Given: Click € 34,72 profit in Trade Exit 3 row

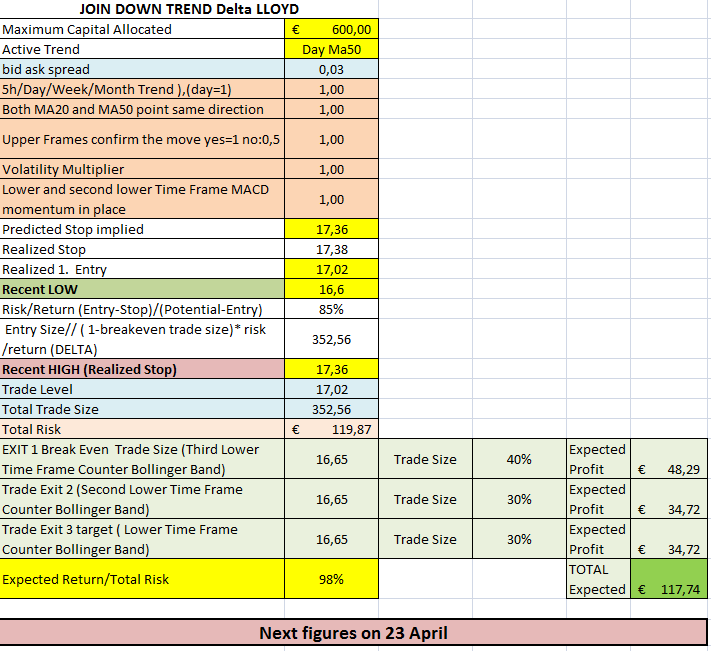Looking at the screenshot, I should tap(669, 539).
